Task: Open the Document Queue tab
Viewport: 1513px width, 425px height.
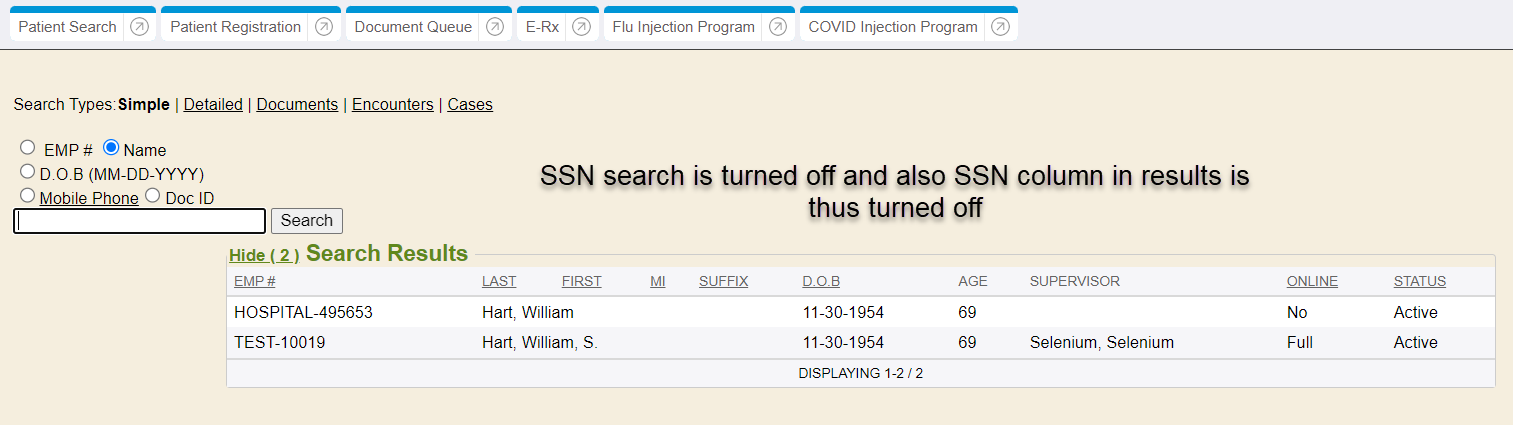Action: (413, 27)
